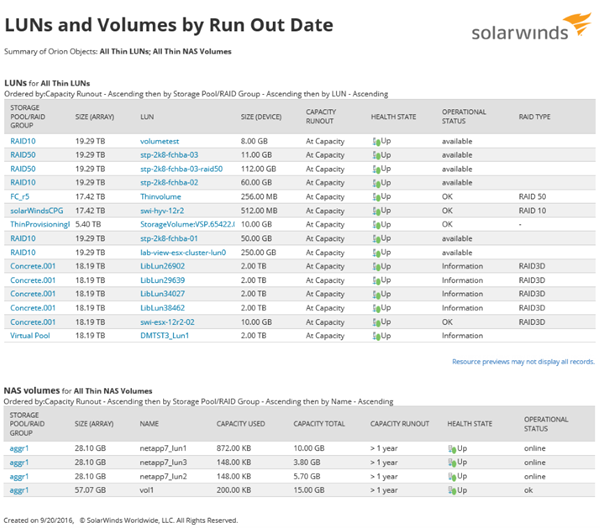Image resolution: width=600 pixels, height=529 pixels.
Task: Open the volumetest LUN link
Action: coord(158,142)
